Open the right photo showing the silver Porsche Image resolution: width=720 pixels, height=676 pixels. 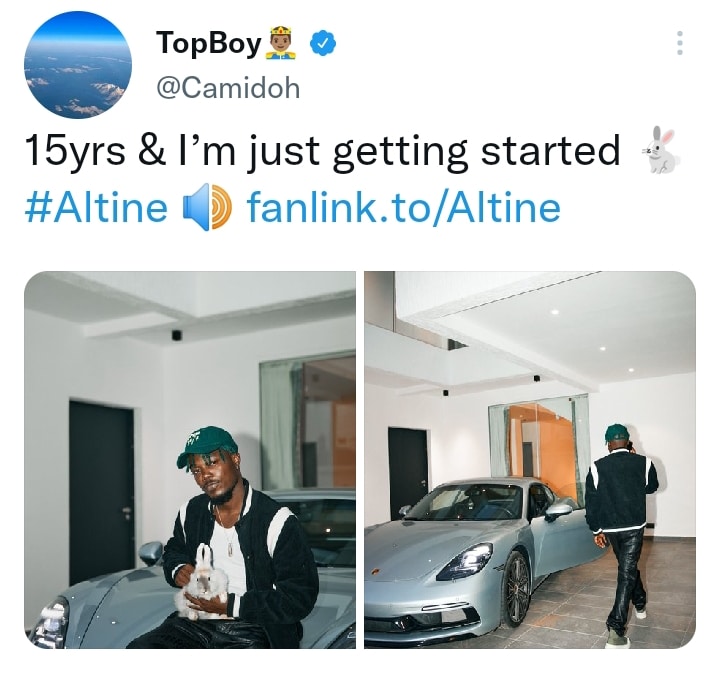tap(530, 460)
